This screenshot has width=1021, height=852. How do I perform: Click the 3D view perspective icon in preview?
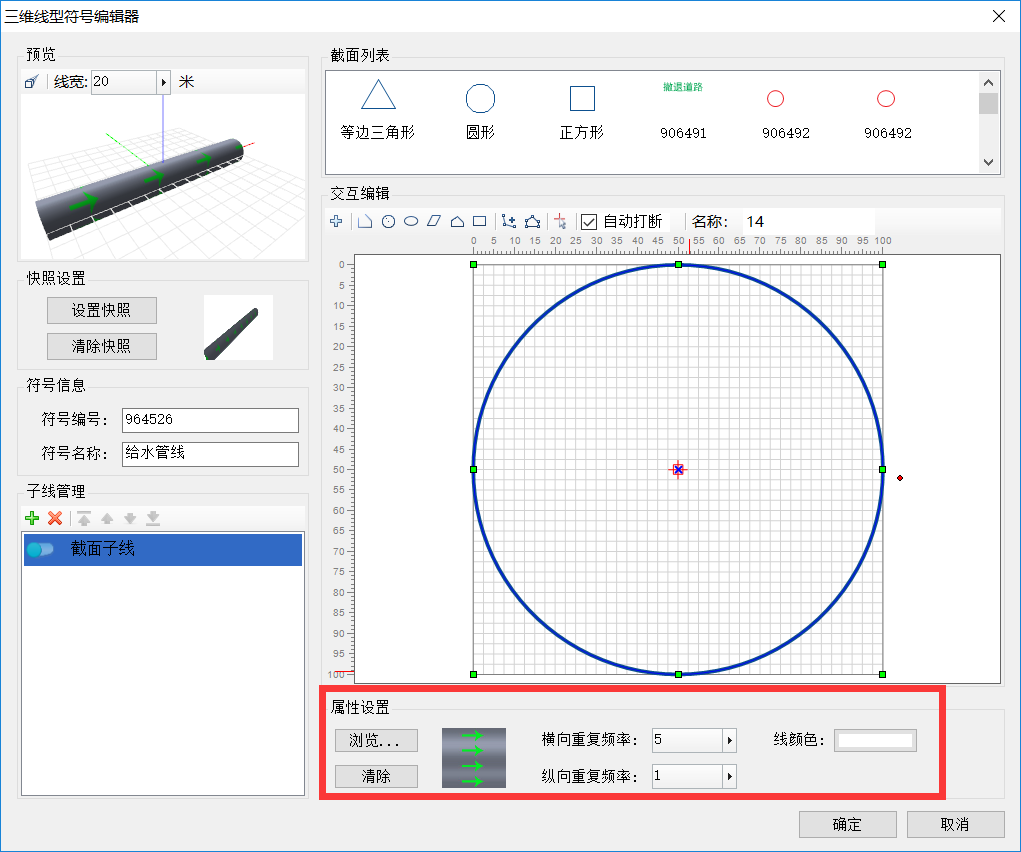(x=32, y=82)
